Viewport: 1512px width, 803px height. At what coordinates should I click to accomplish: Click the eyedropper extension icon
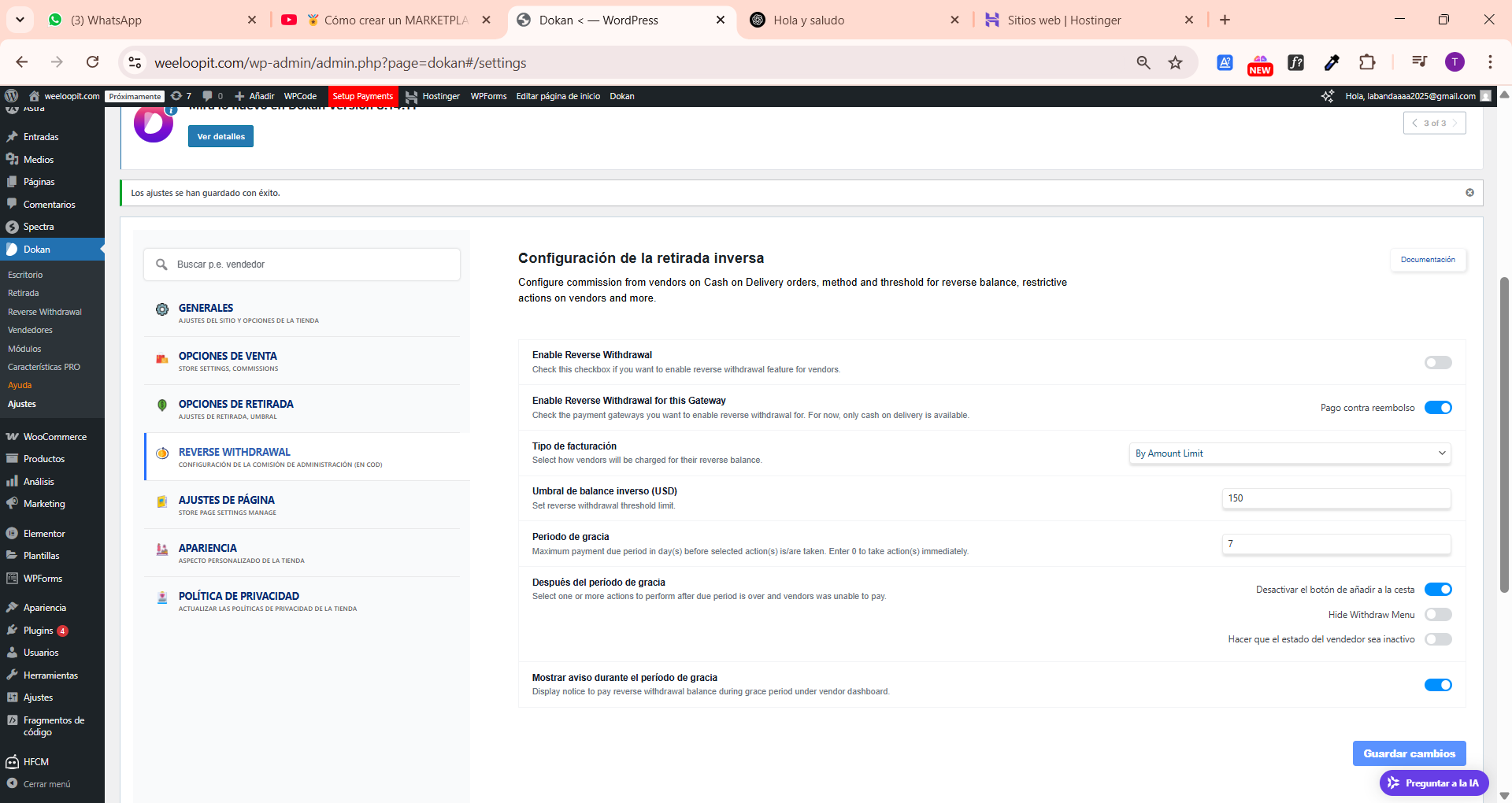(x=1332, y=62)
